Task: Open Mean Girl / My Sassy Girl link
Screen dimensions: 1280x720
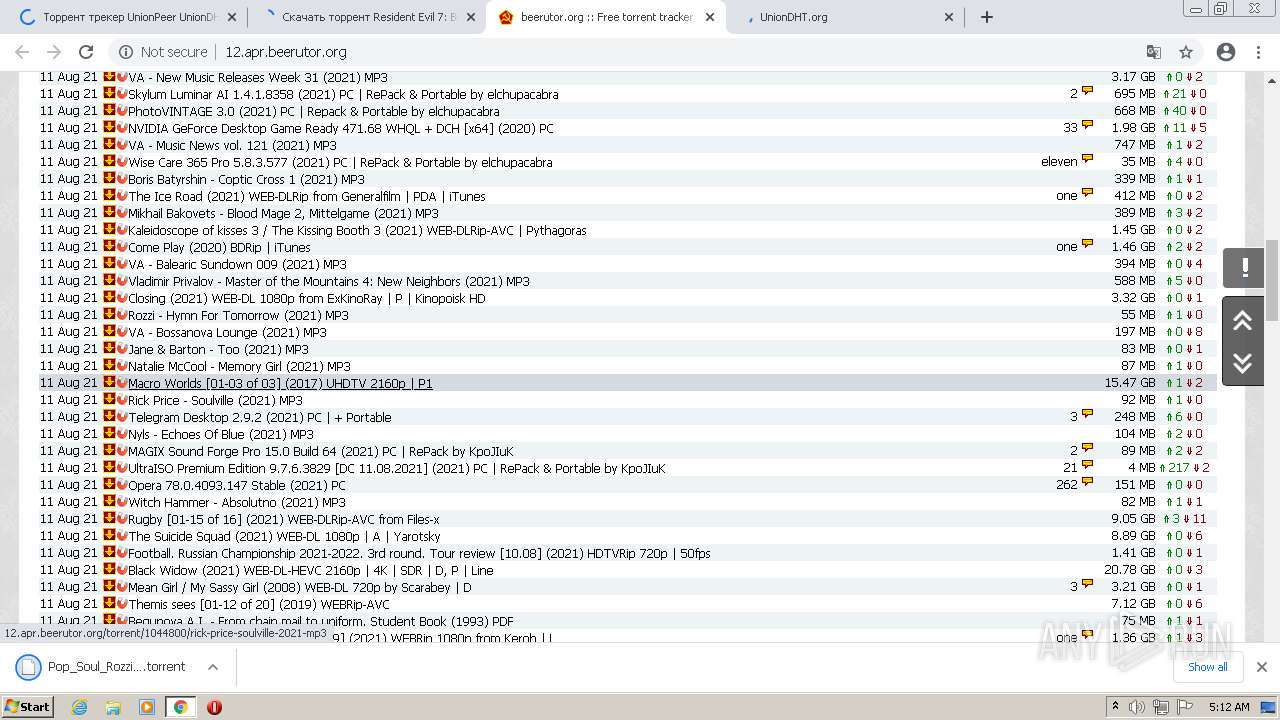Action: 299,587
